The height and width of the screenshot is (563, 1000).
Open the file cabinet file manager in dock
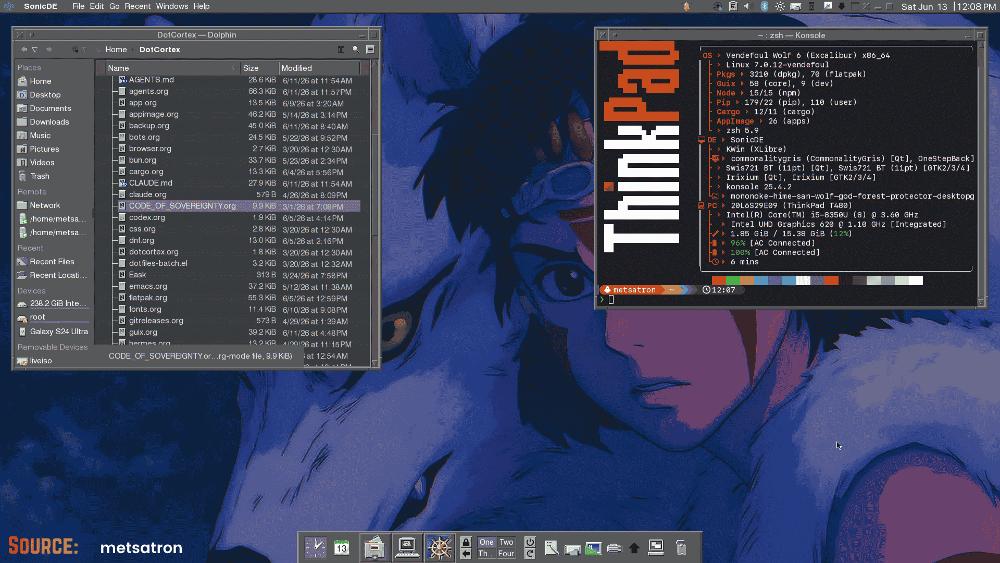374,547
